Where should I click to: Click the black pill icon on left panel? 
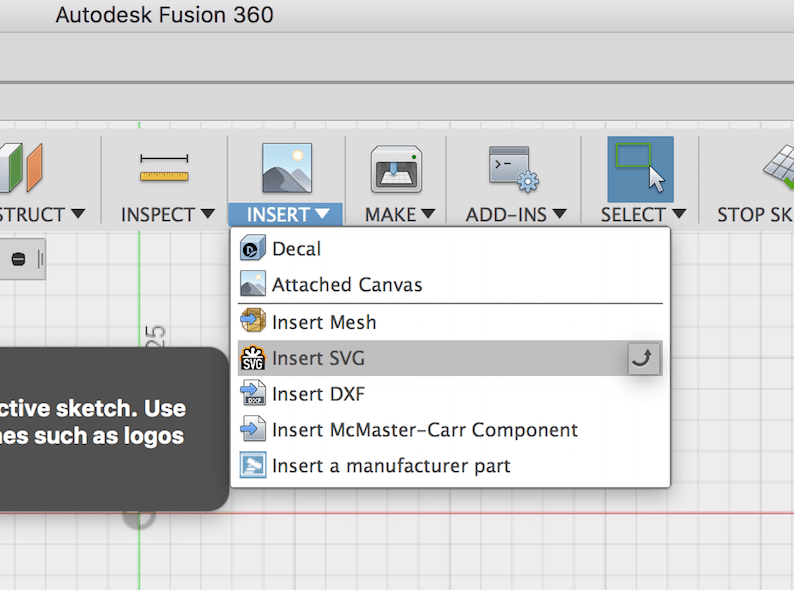(18, 259)
